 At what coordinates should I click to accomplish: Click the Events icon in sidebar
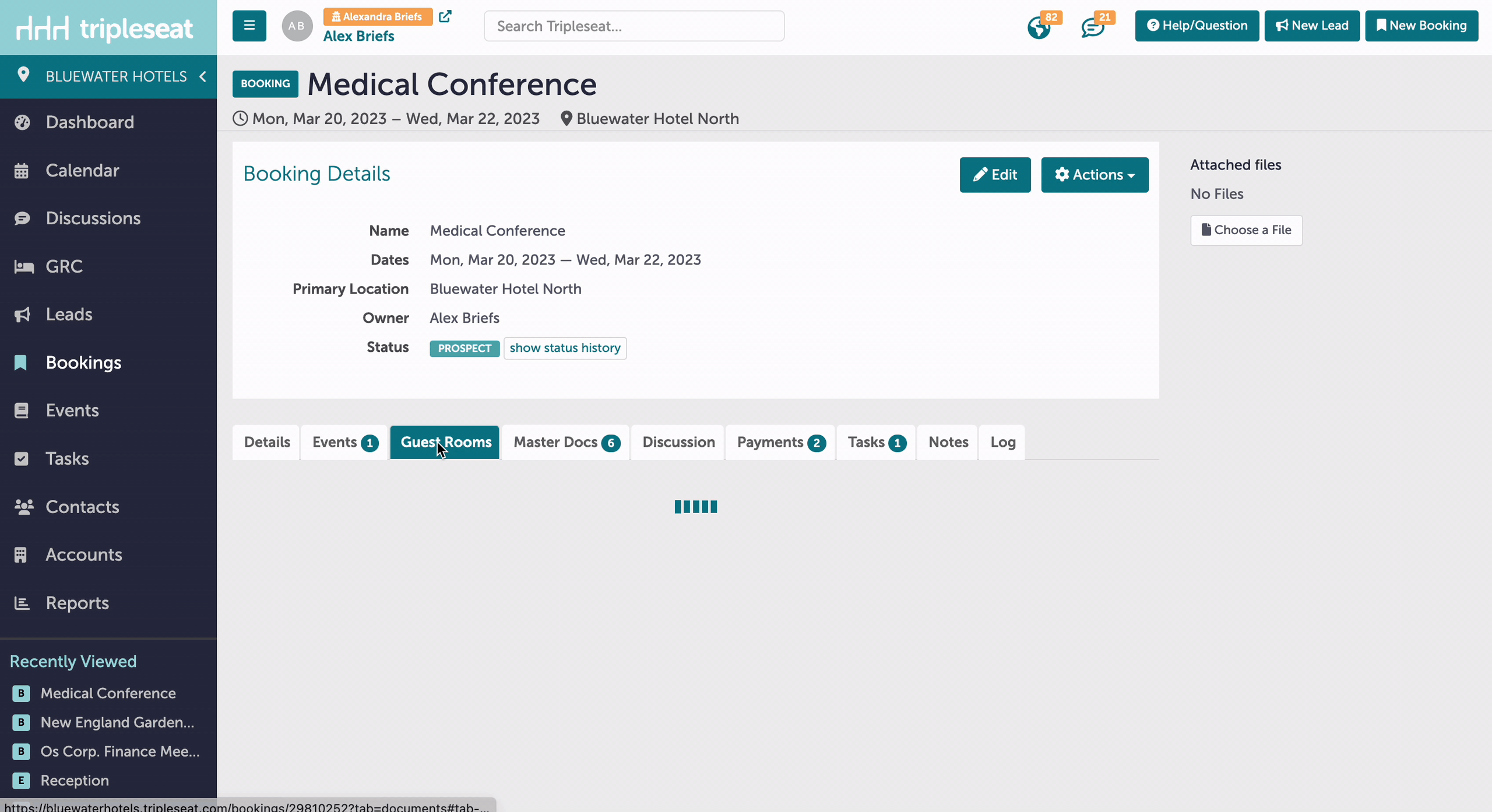(x=21, y=411)
